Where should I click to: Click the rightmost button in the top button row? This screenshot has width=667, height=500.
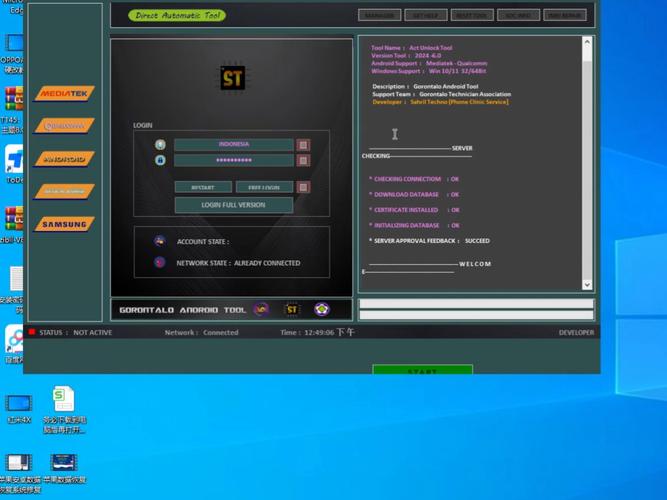[x=564, y=15]
